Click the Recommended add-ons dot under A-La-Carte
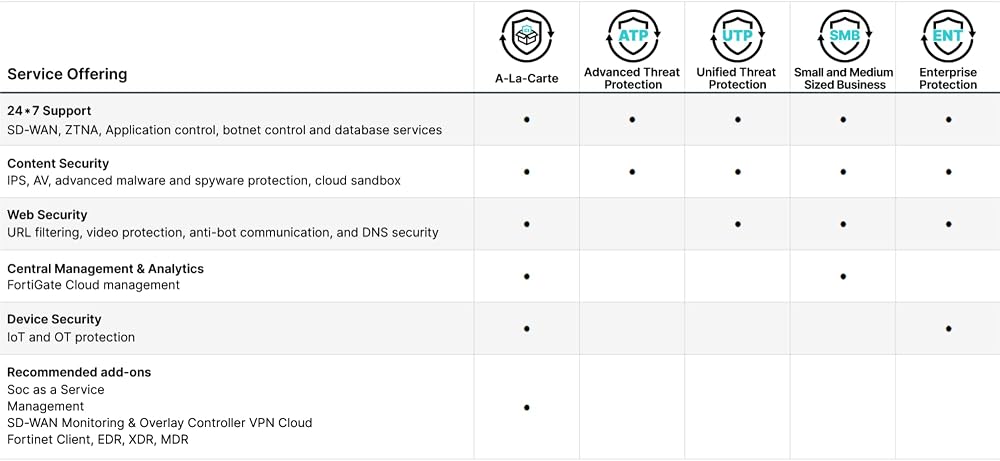 click(x=526, y=407)
